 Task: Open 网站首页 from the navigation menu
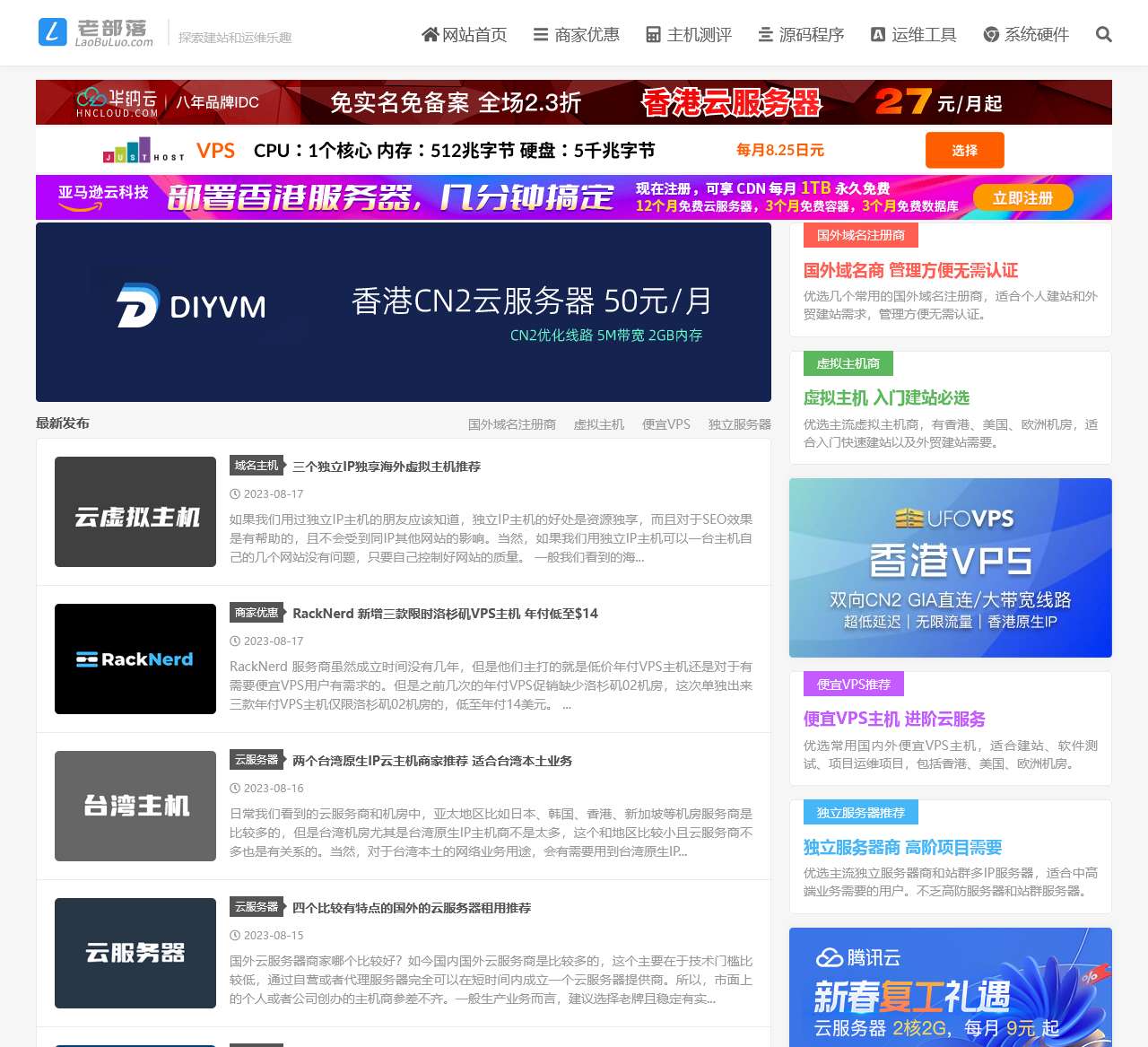(464, 35)
